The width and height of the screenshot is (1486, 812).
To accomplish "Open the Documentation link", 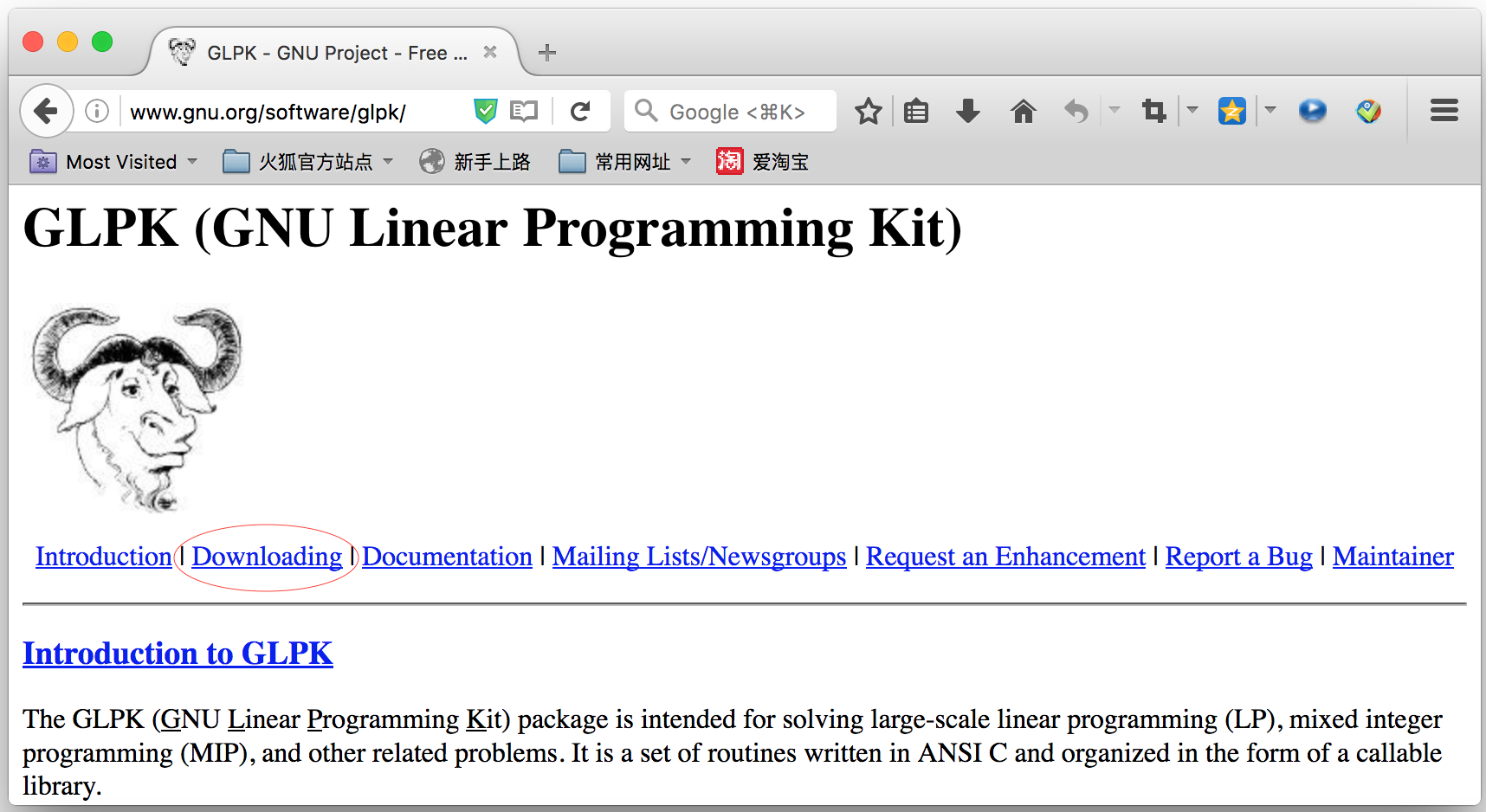I will 447,557.
